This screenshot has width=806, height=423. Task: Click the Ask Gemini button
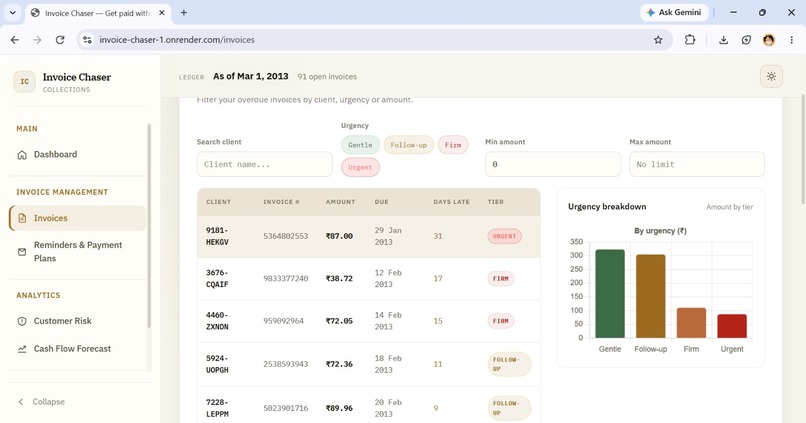[x=674, y=12]
